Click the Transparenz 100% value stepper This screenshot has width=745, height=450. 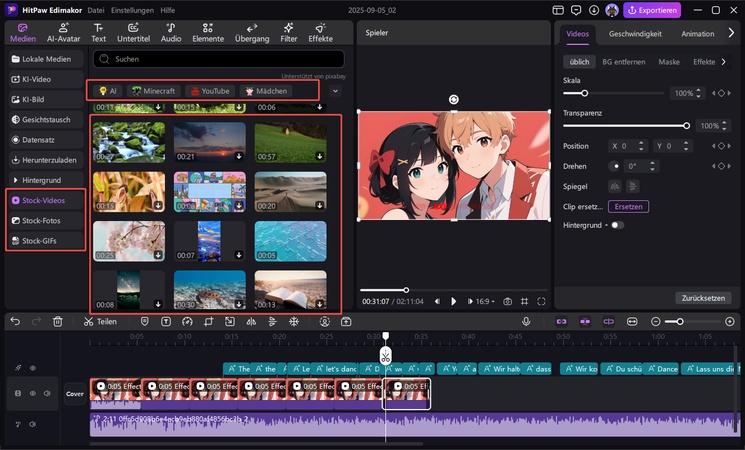(x=724, y=126)
